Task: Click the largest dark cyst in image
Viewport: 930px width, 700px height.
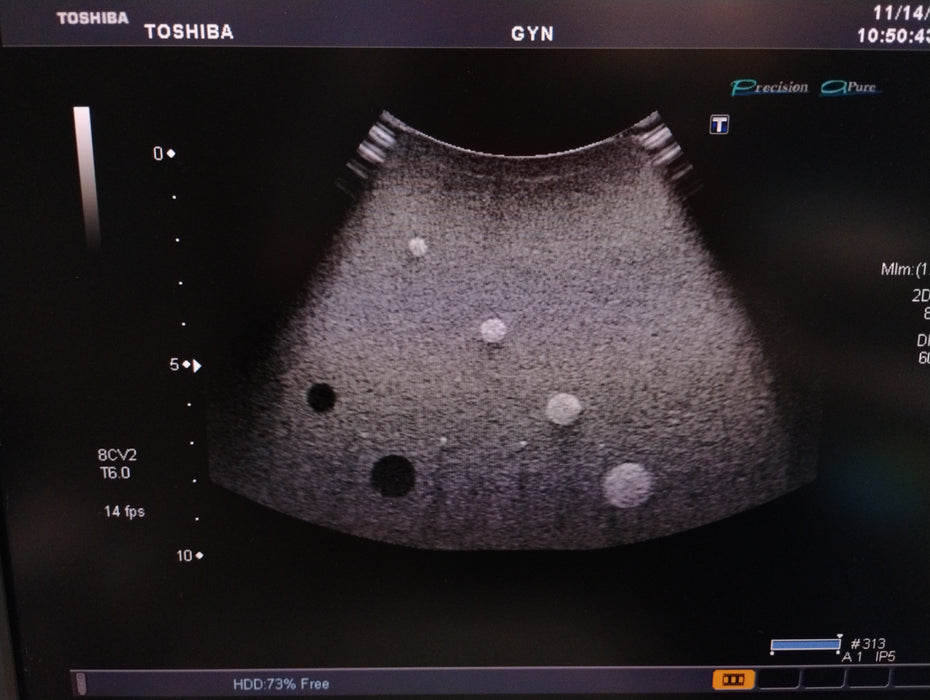Action: pyautogui.click(x=393, y=475)
